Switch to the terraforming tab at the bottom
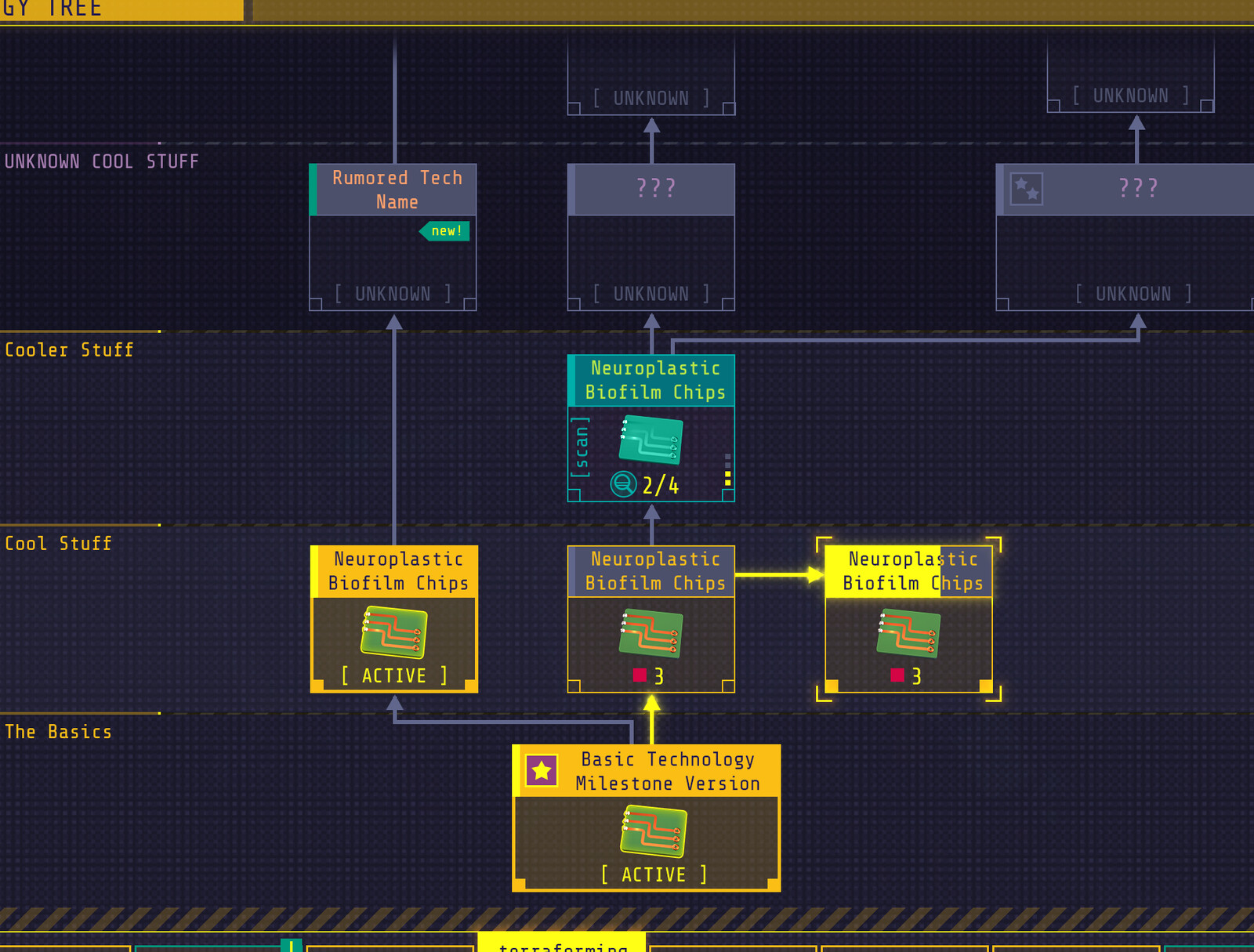The height and width of the screenshot is (952, 1254). (562, 942)
